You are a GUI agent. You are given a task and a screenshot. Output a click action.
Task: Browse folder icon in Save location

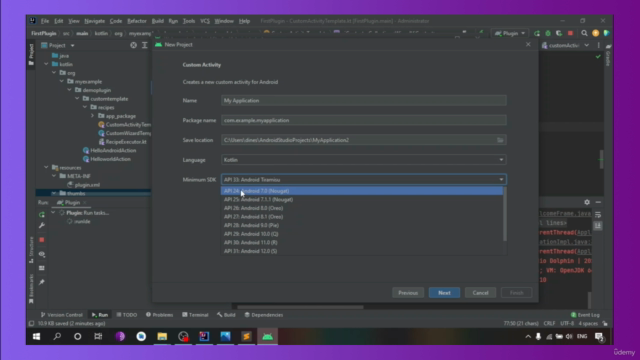pyautogui.click(x=500, y=140)
